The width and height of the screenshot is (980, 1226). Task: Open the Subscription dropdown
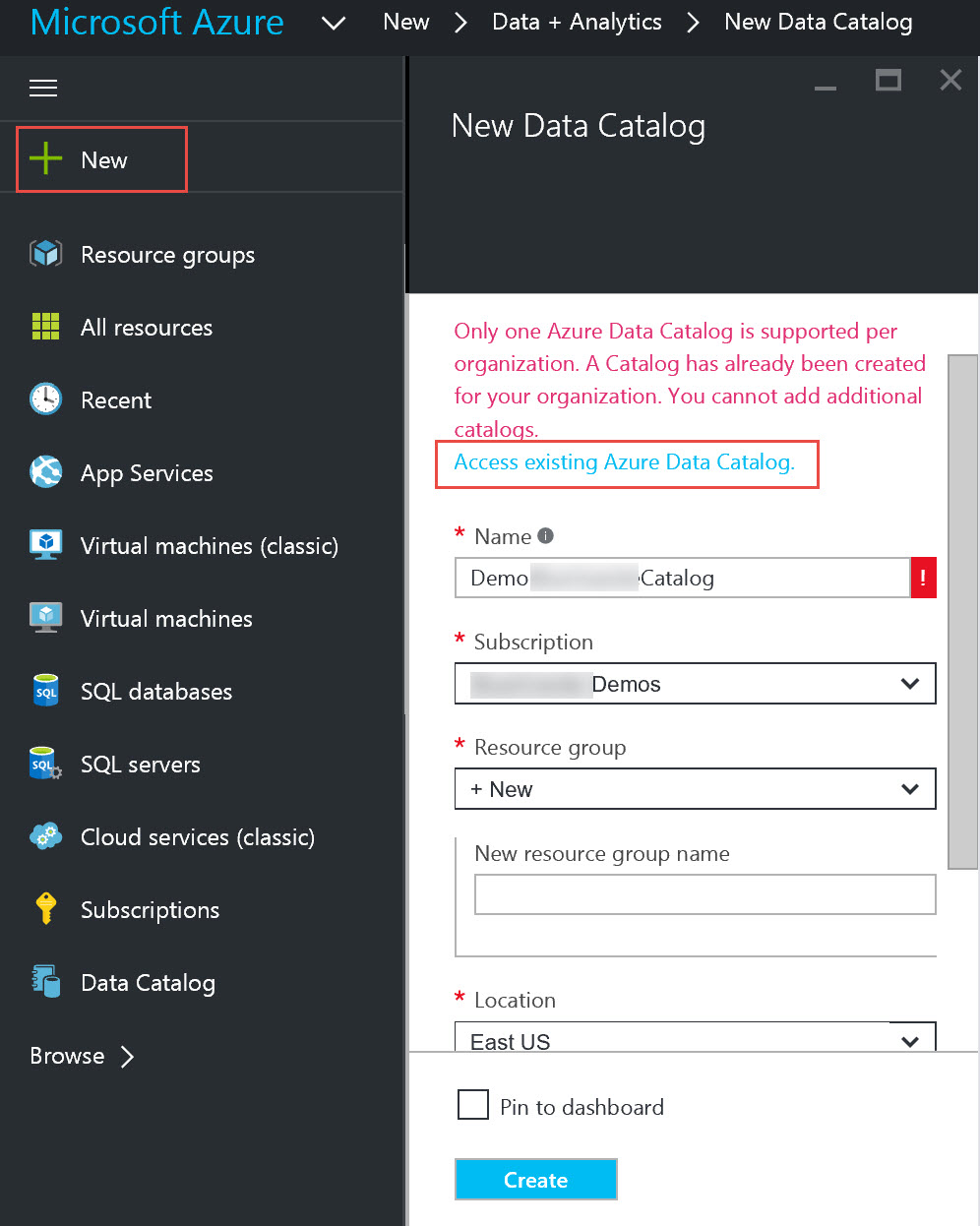click(x=695, y=684)
